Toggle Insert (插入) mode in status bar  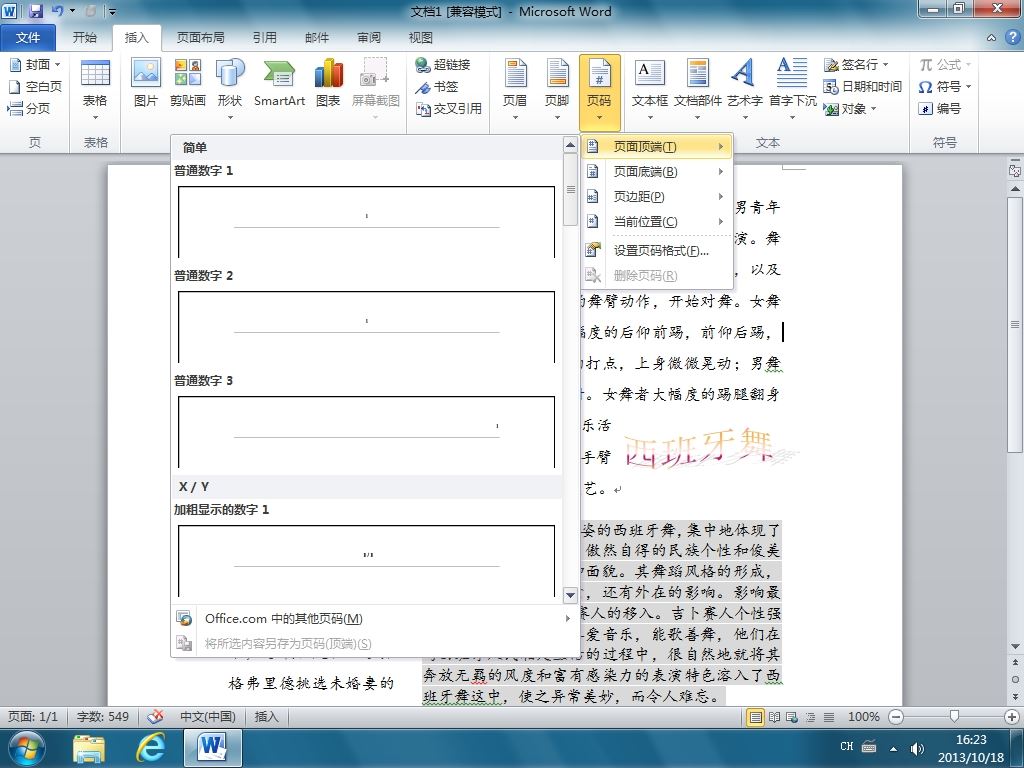point(266,716)
